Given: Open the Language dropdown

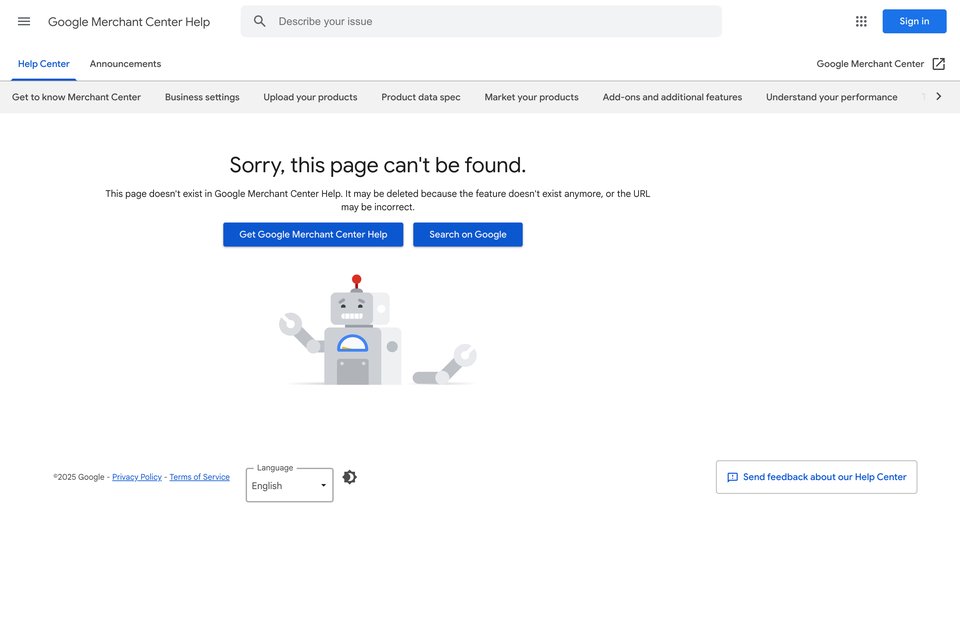Looking at the screenshot, I should (290, 485).
